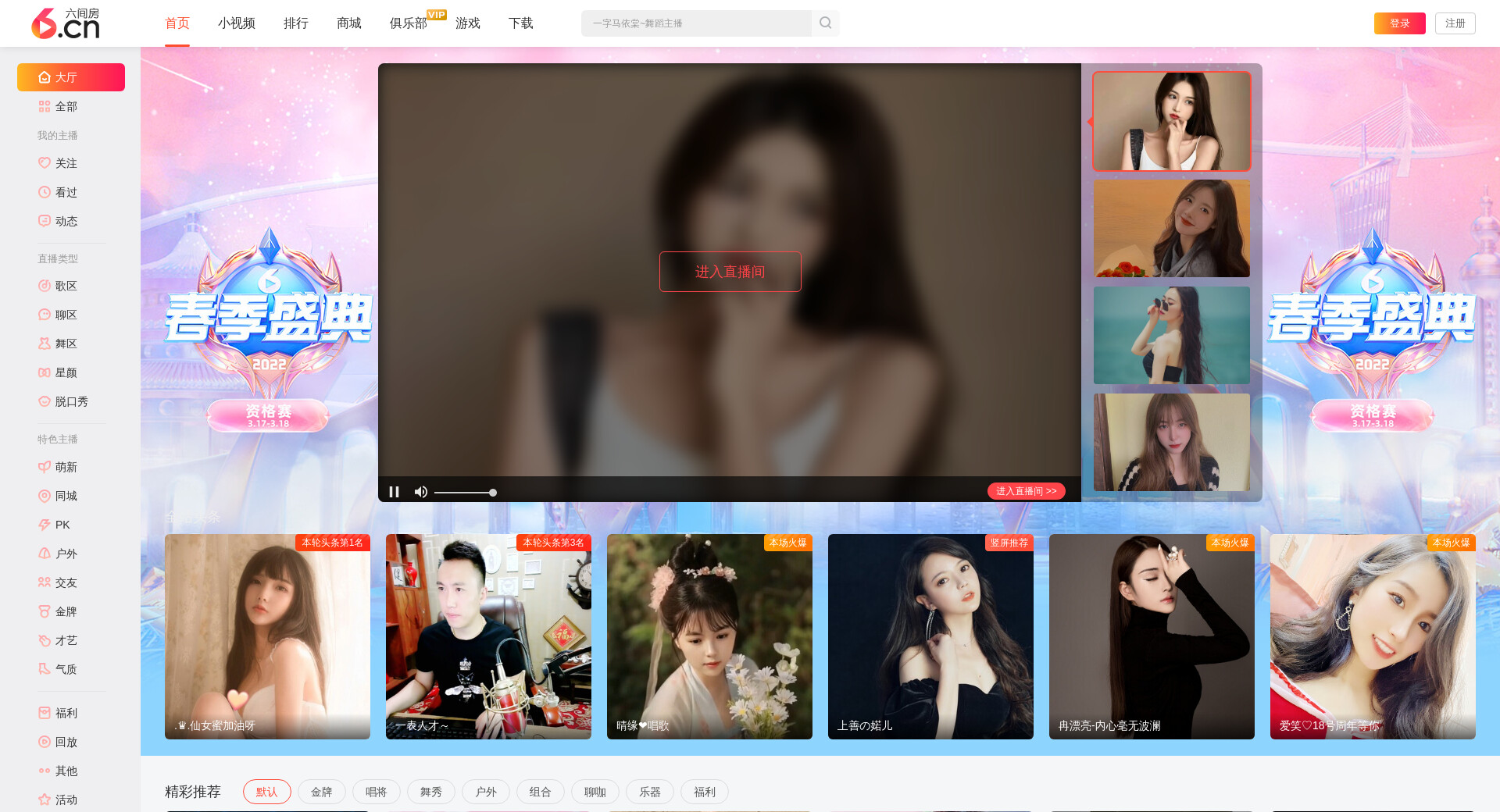Click the 同城 location icon

pos(45,496)
